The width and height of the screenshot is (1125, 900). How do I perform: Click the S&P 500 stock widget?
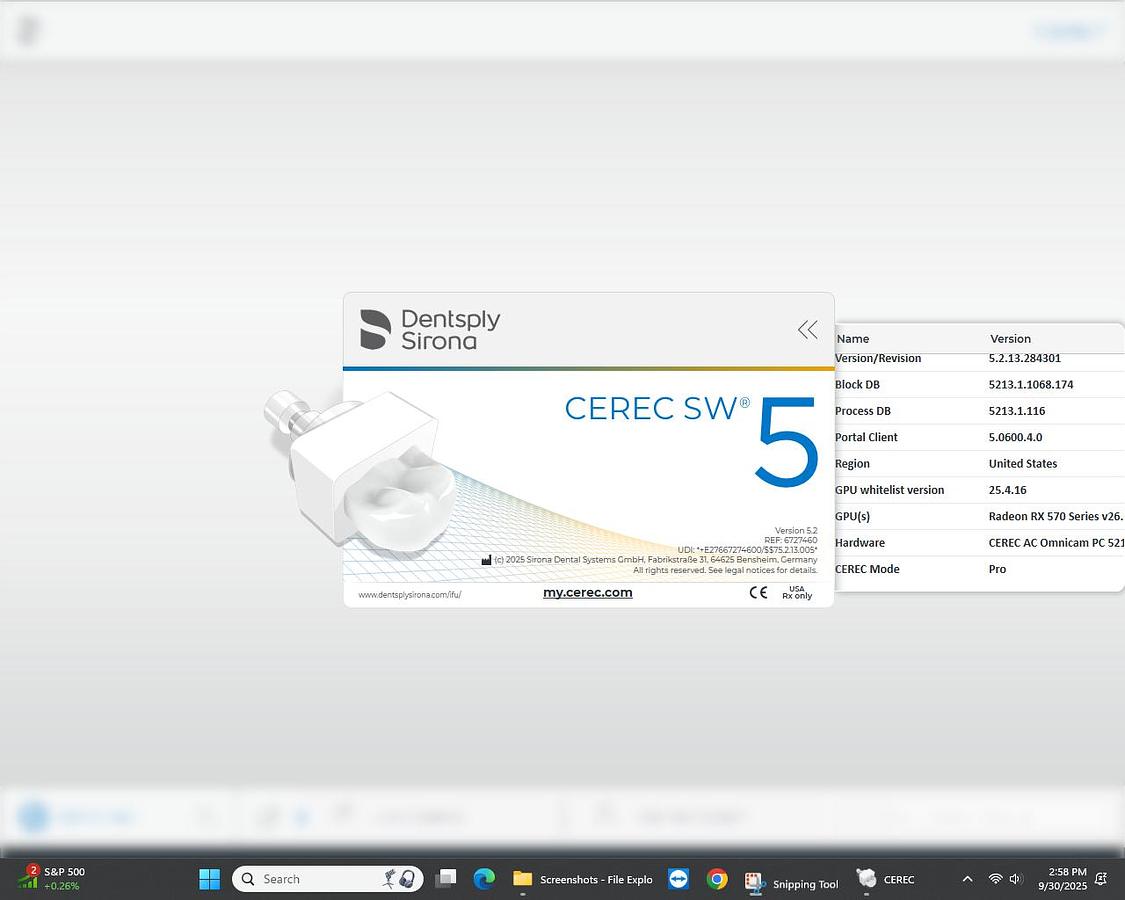45,879
